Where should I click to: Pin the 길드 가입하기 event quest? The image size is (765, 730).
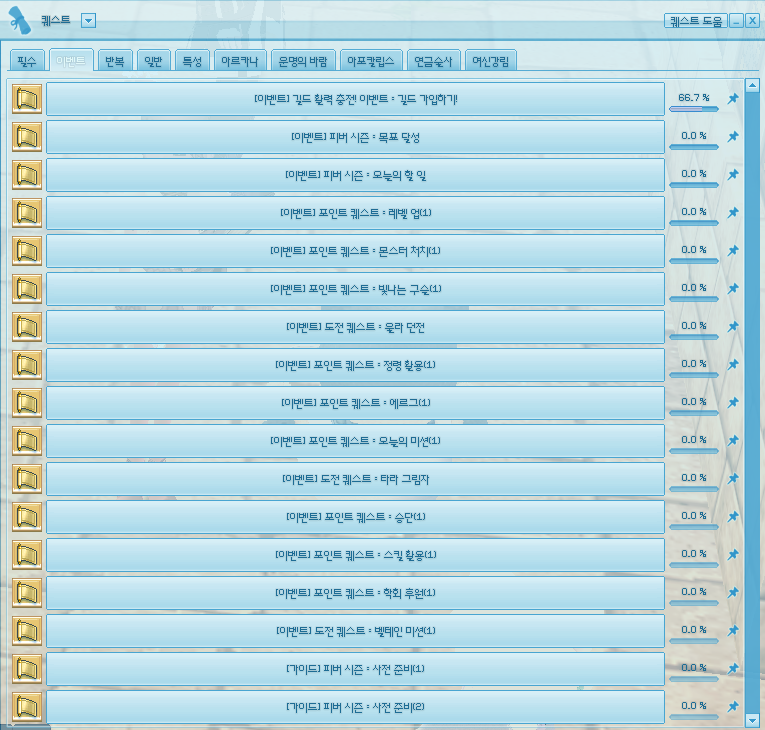tap(733, 99)
